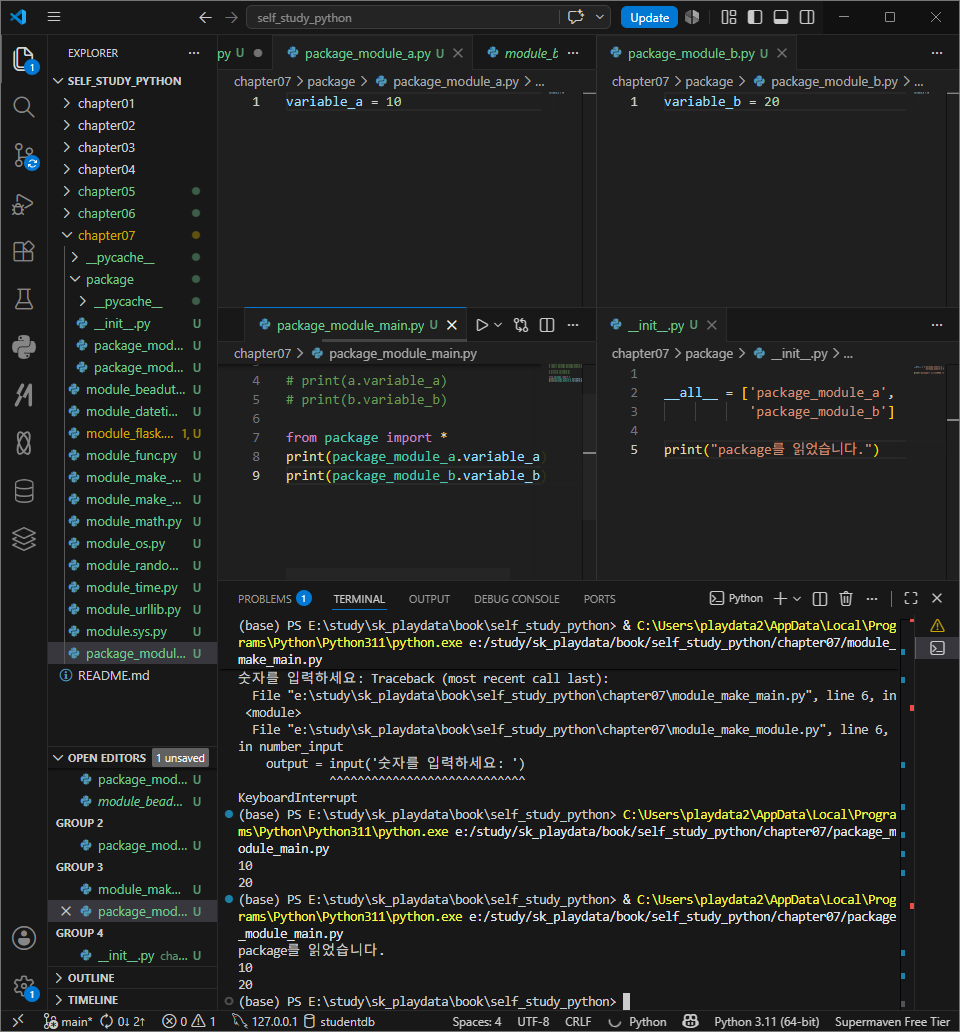Open the run button dropdown arrow
This screenshot has width=960, height=1032.
498,325
